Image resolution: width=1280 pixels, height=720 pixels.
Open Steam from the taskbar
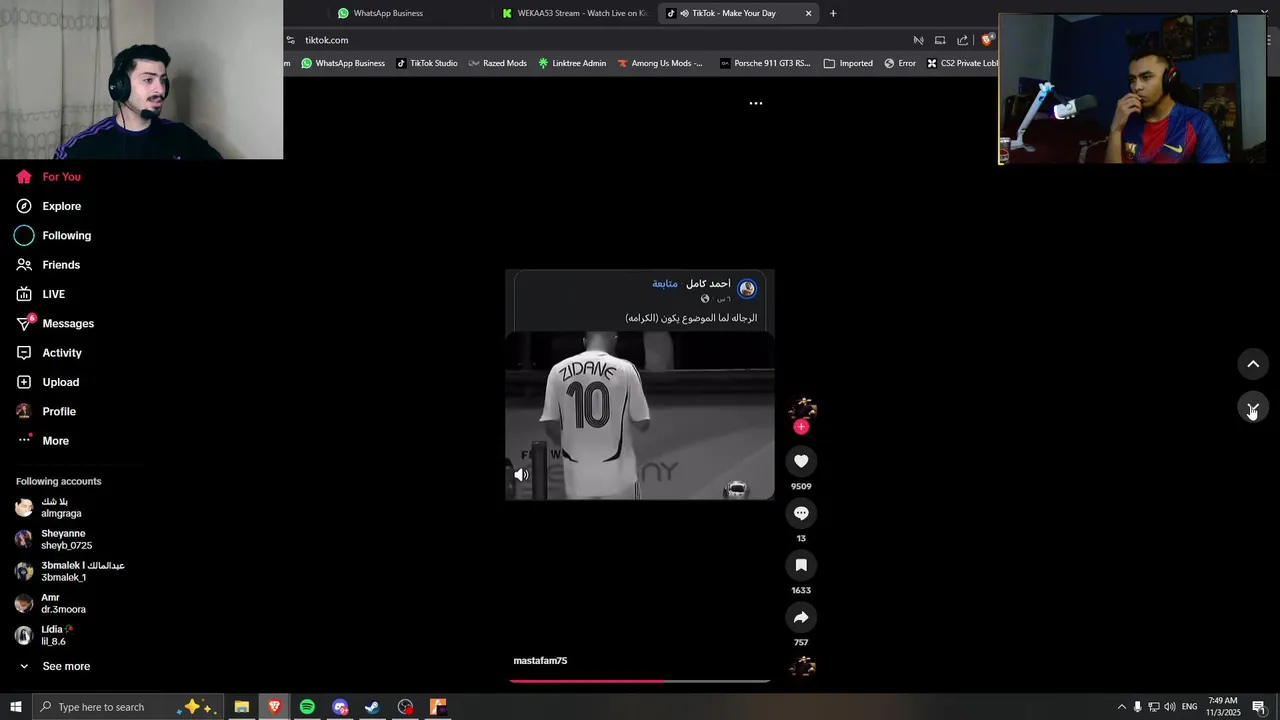372,707
